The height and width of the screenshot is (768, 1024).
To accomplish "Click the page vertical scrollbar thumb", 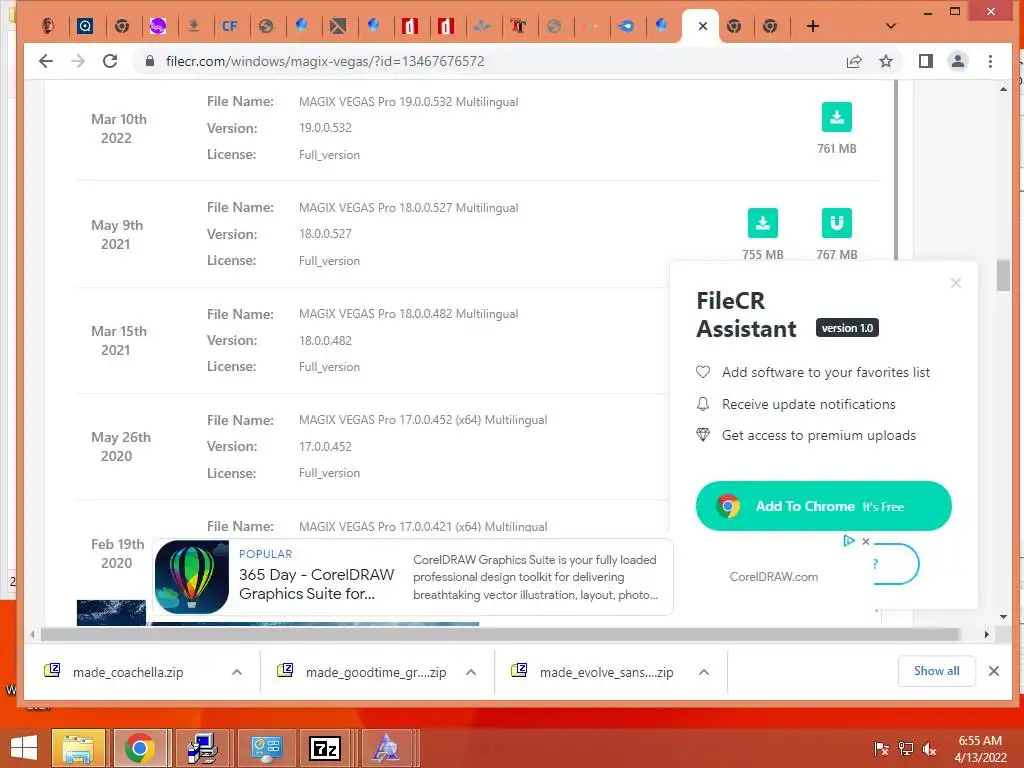I will [x=1003, y=276].
